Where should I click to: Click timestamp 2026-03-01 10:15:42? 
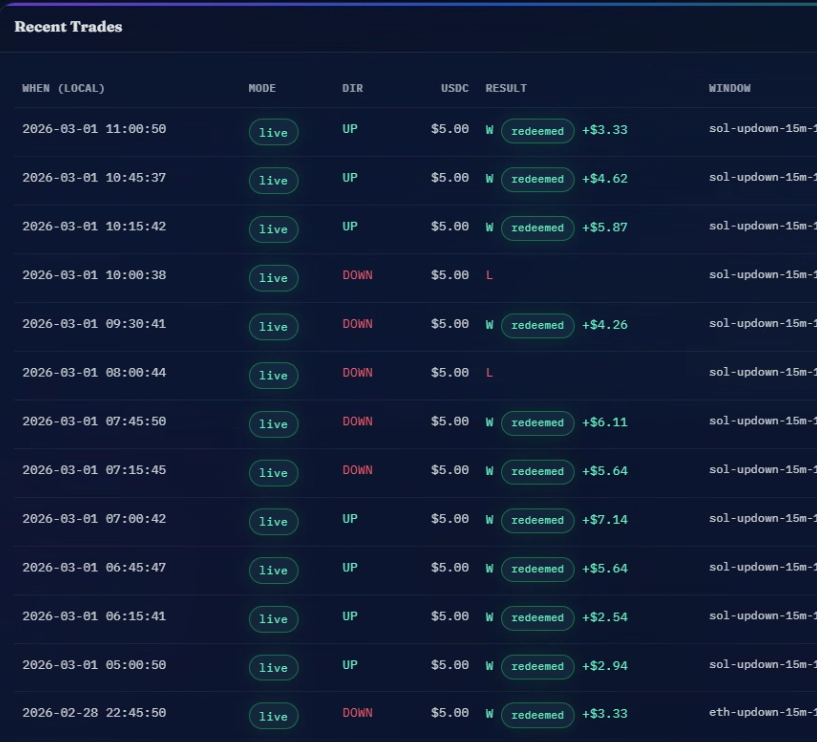click(94, 226)
